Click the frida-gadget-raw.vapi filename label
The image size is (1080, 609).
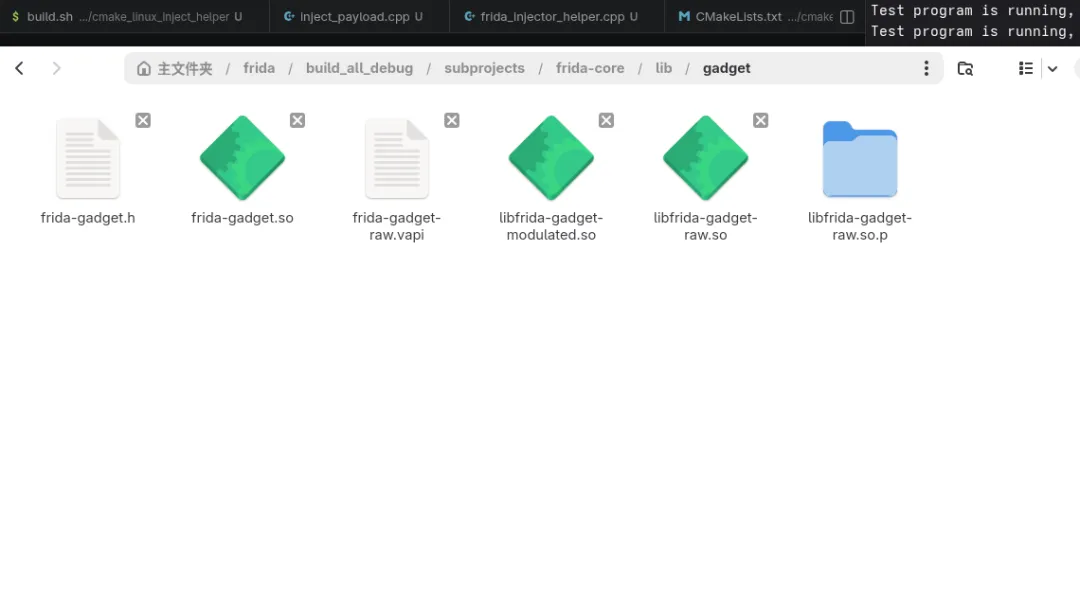pos(397,226)
